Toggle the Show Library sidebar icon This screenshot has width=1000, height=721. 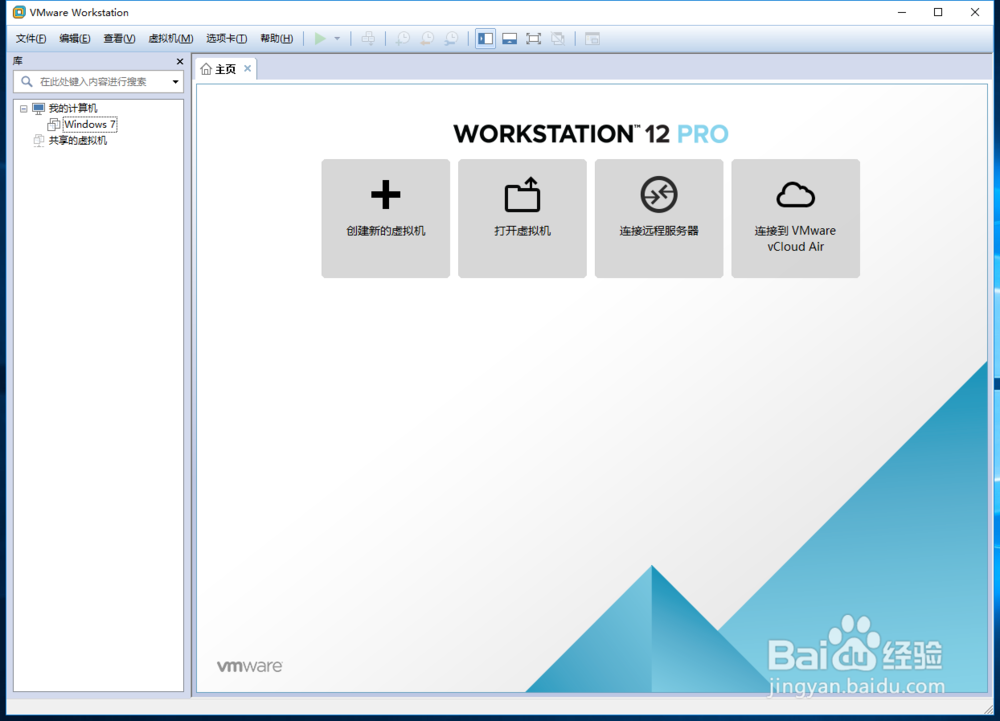click(485, 39)
